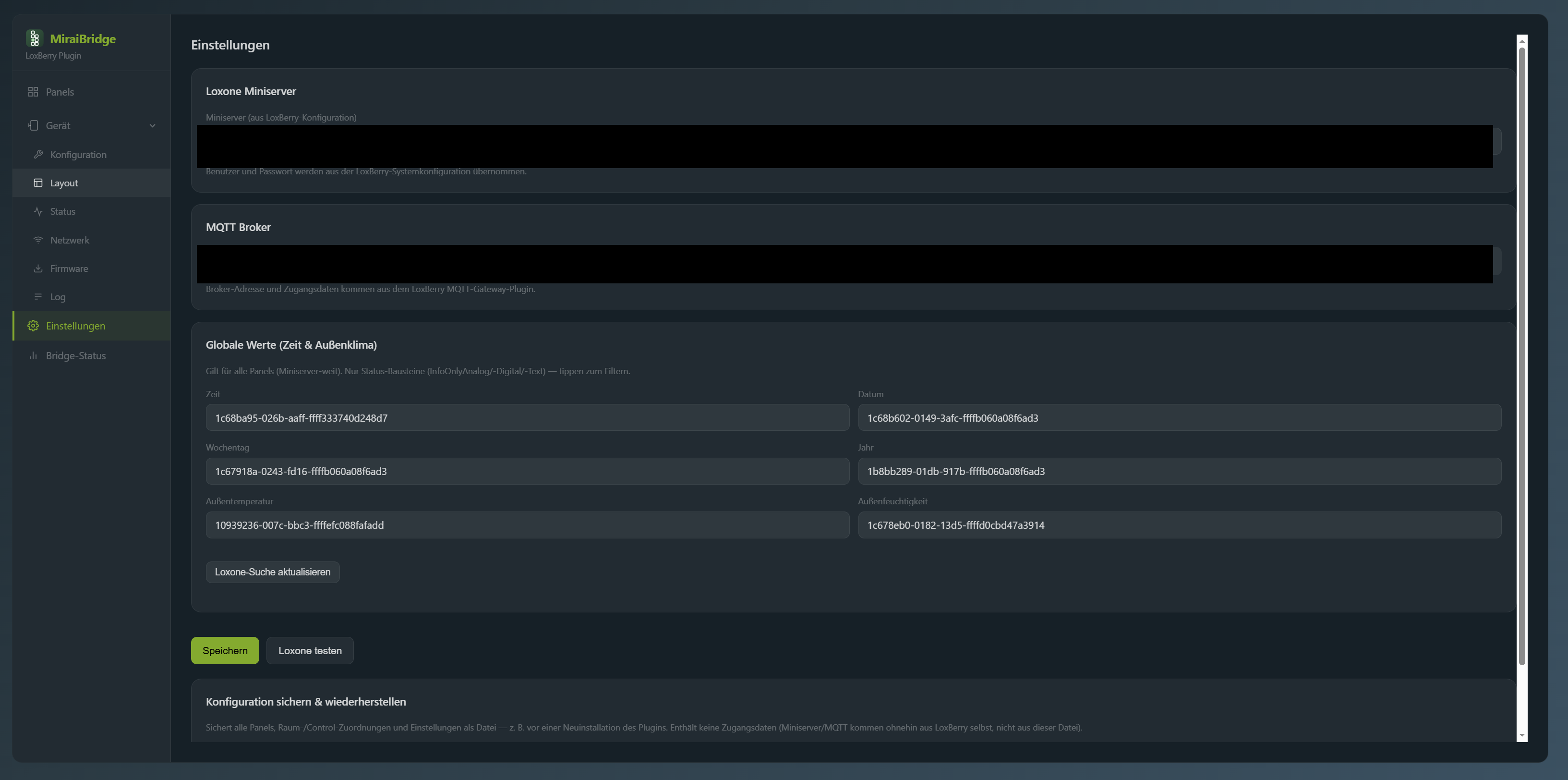The image size is (1568, 780).
Task: Click the Layout icon in sidebar
Action: pyautogui.click(x=38, y=183)
